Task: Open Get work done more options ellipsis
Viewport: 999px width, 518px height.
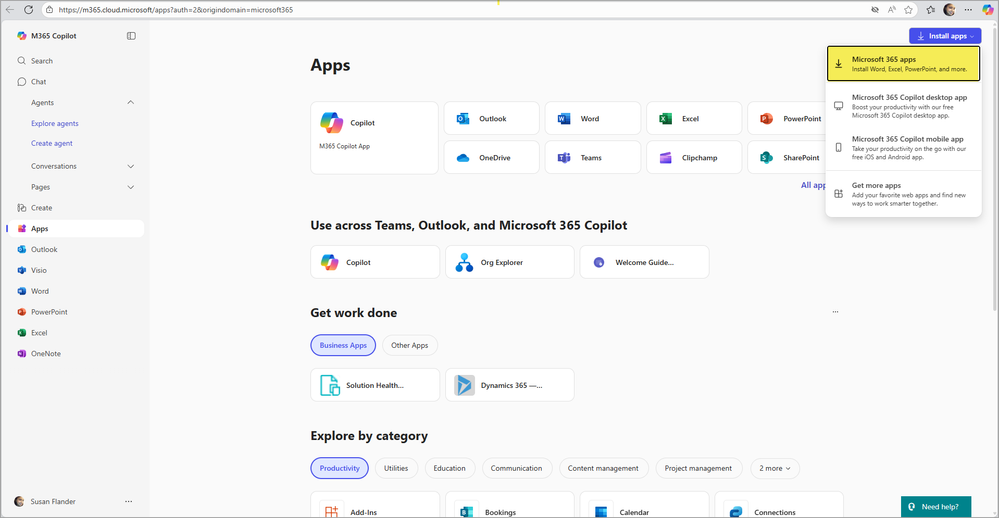Action: 835,312
